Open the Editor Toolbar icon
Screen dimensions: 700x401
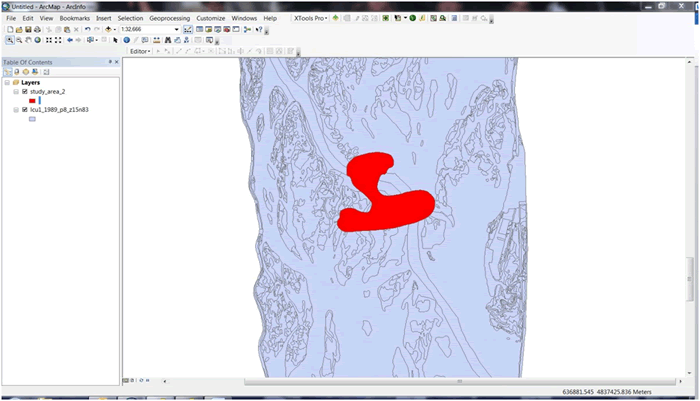[188, 29]
